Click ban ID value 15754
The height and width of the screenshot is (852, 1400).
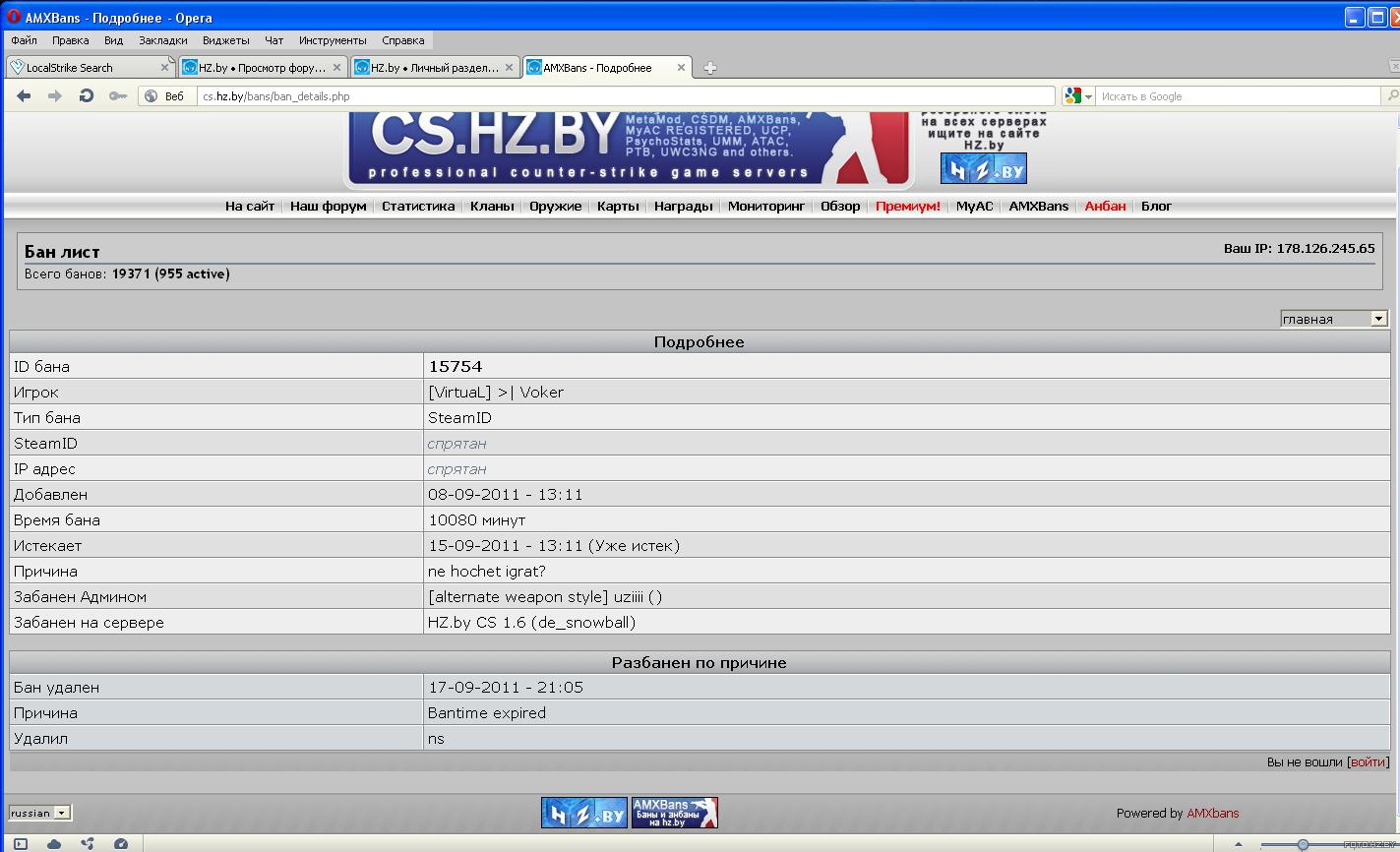[455, 366]
